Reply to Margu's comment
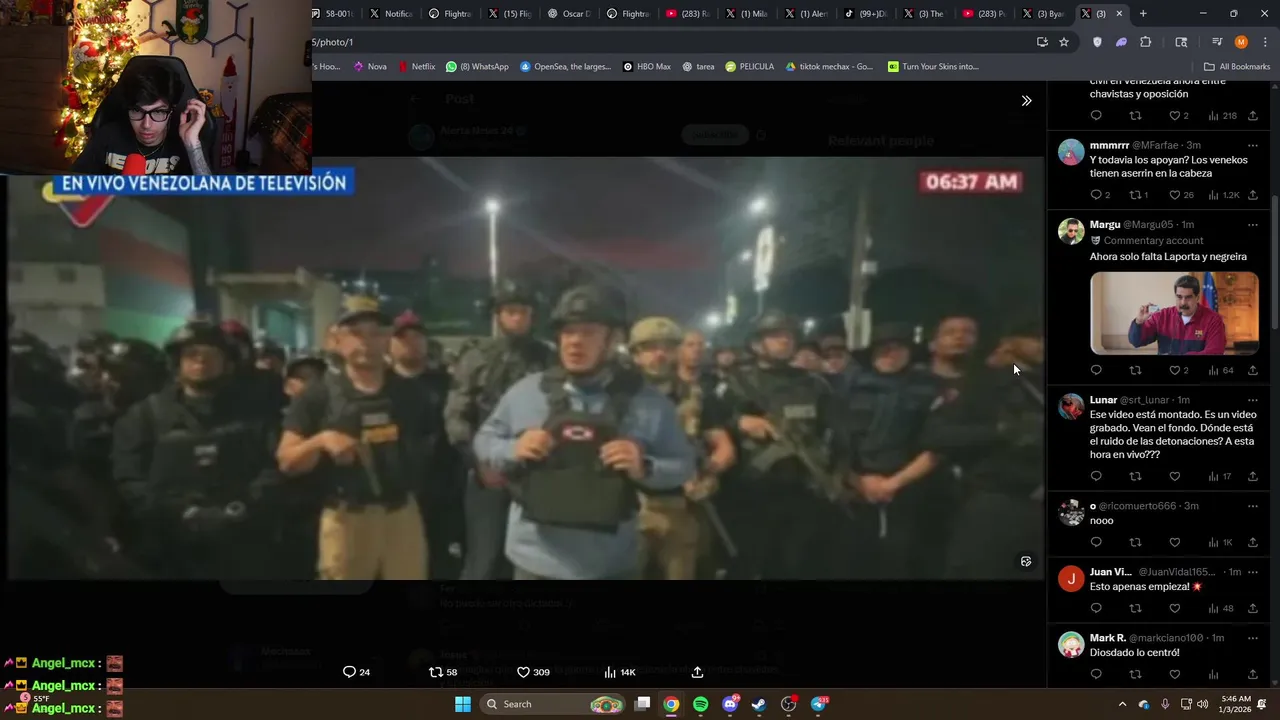This screenshot has height=720, width=1280. 1096,370
